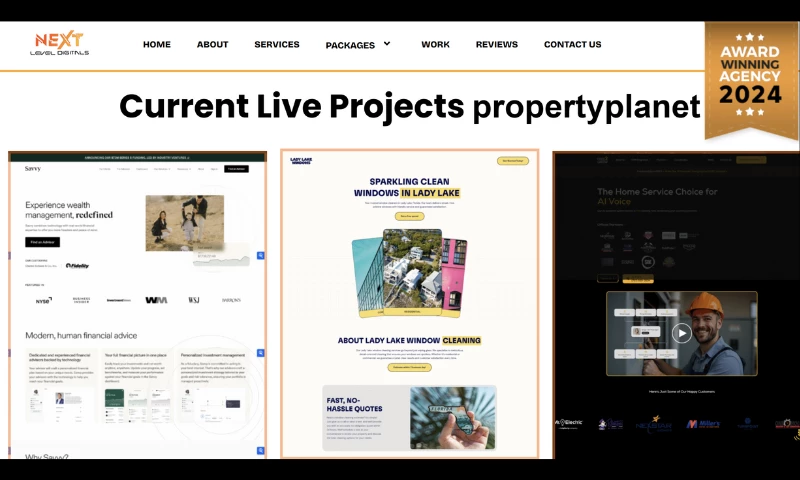800x480 pixels.
Task: Click the Award Winning Agency 2024 badge
Action: (751, 80)
